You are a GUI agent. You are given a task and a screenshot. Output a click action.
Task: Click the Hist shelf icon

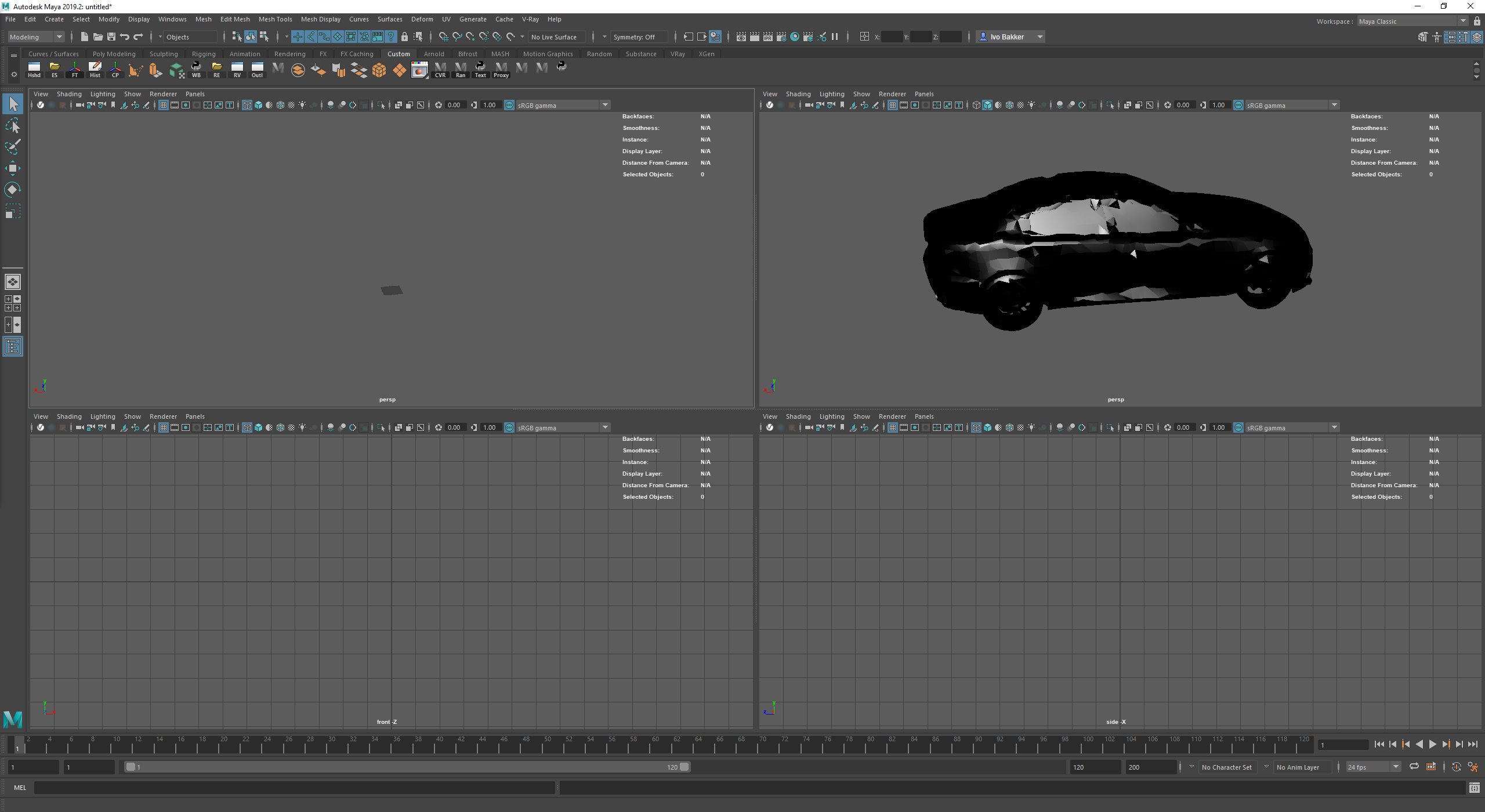(95, 70)
